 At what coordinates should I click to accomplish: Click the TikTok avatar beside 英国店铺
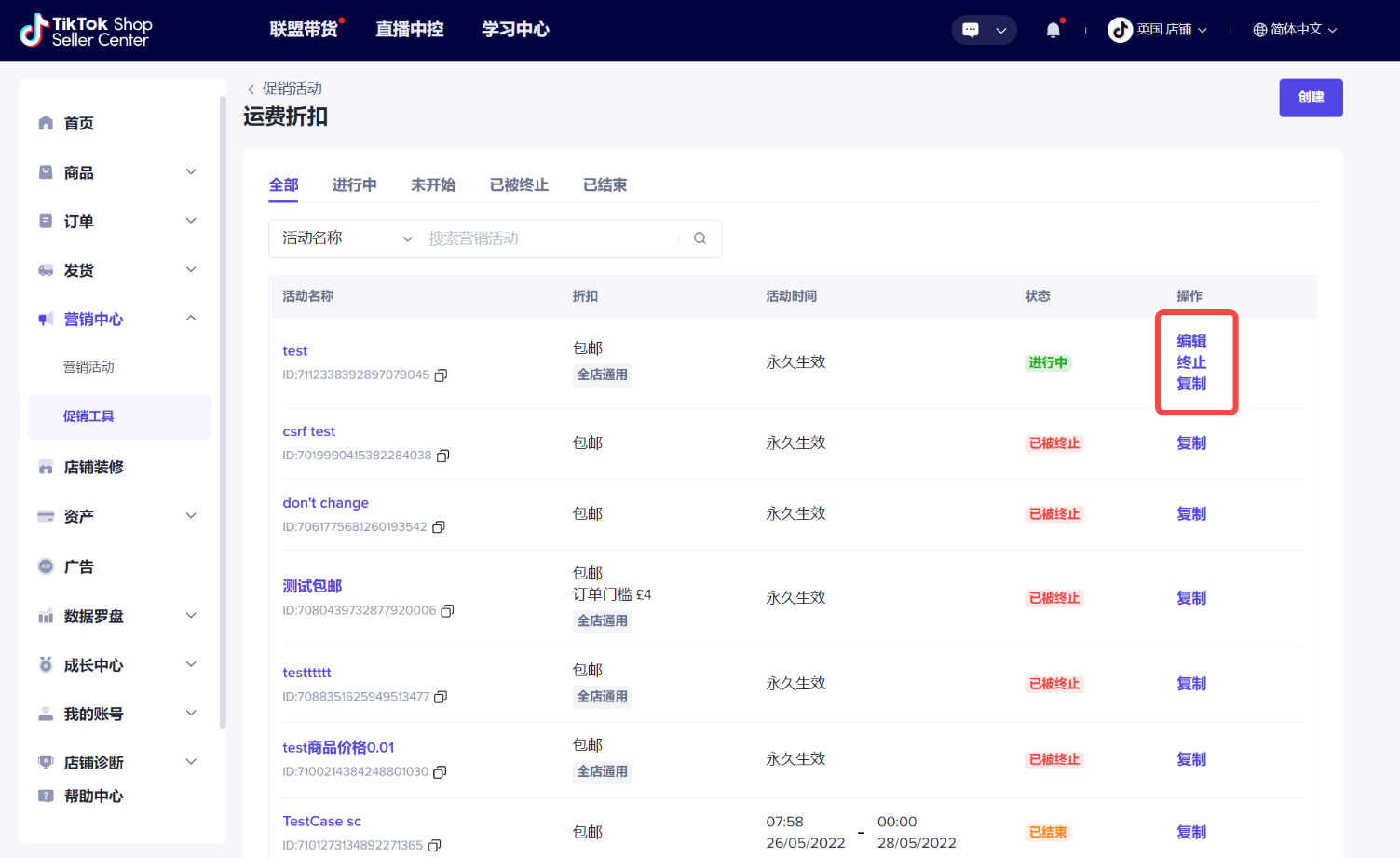(1120, 30)
